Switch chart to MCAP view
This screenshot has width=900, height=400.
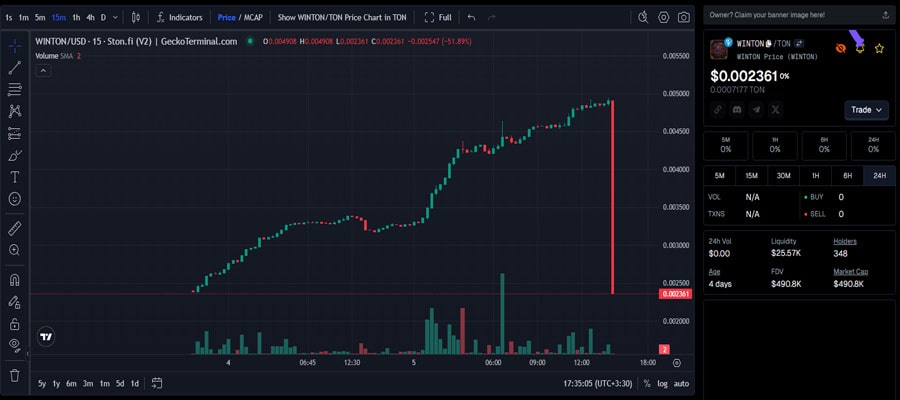coord(253,17)
